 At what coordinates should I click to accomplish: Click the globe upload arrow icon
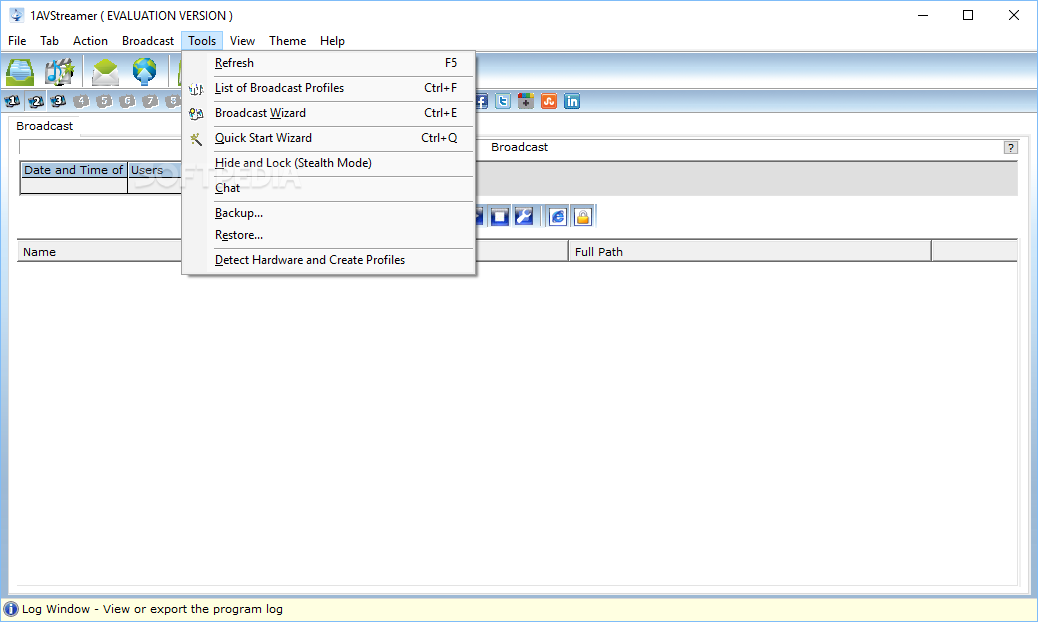[144, 71]
